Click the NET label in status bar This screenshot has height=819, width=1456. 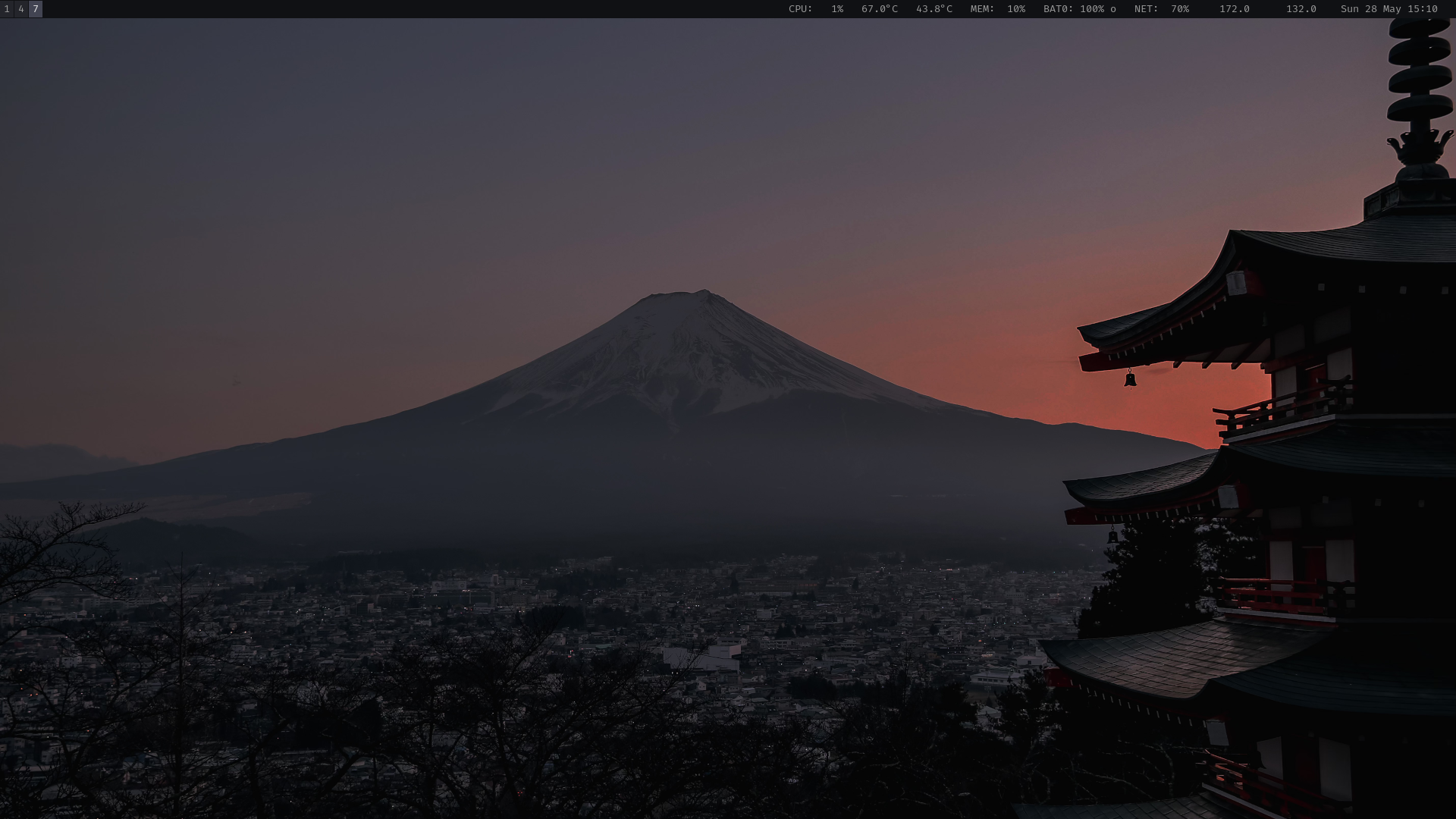(1146, 9)
